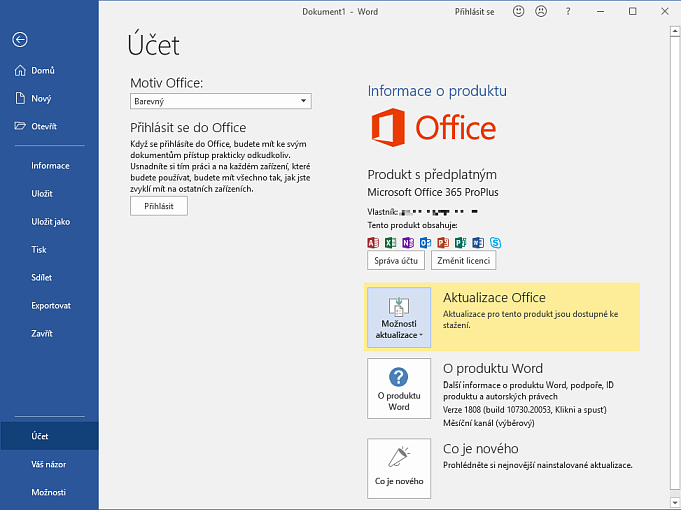The width and height of the screenshot is (681, 510).
Task: Click the Skype app icon
Action: click(496, 242)
